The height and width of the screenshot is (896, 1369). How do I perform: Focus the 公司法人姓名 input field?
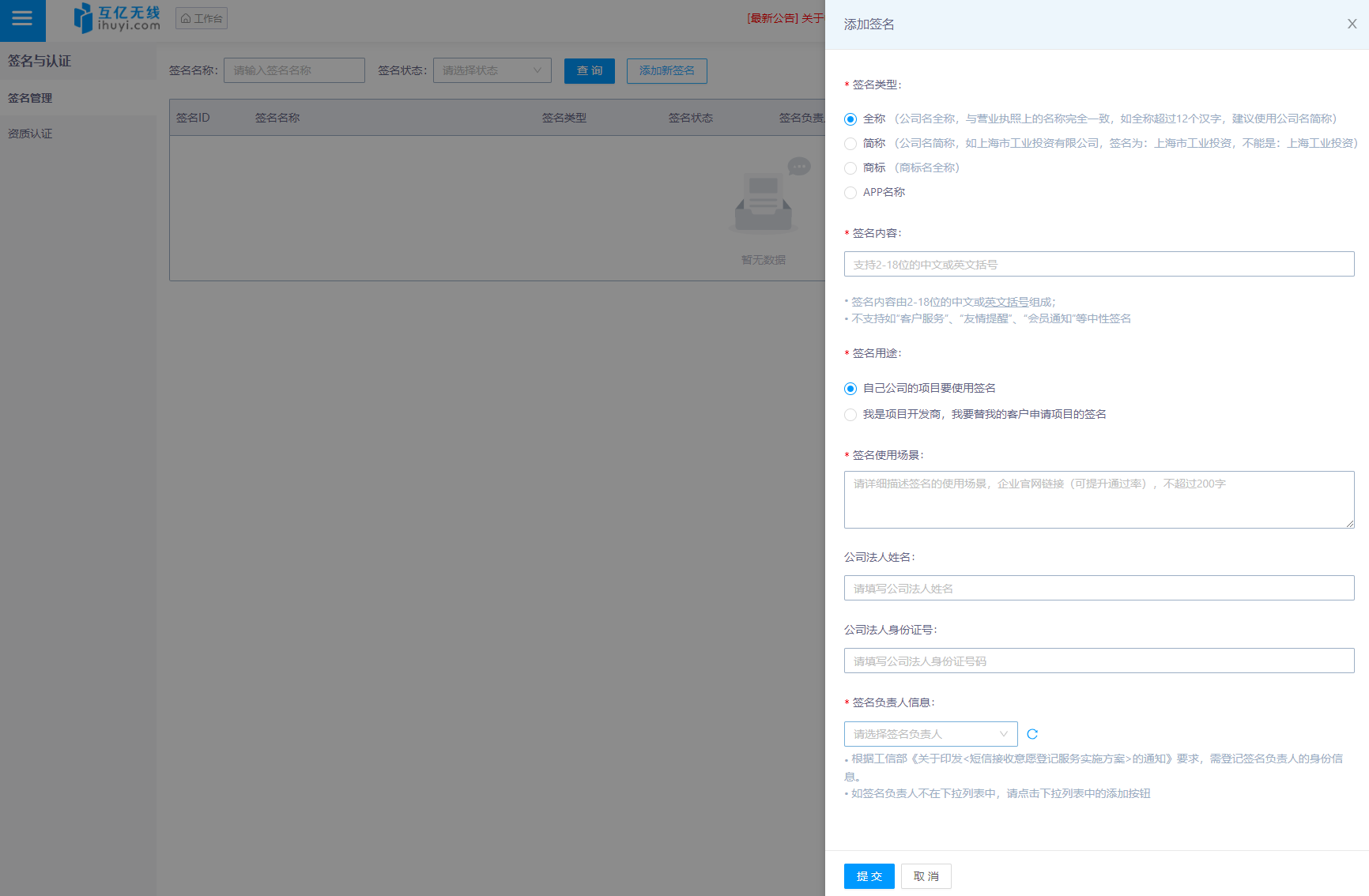click(x=1099, y=588)
